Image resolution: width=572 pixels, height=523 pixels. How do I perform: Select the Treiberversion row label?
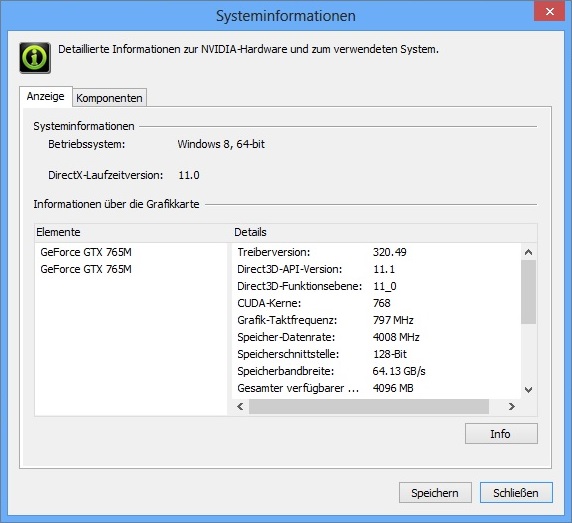[274, 252]
